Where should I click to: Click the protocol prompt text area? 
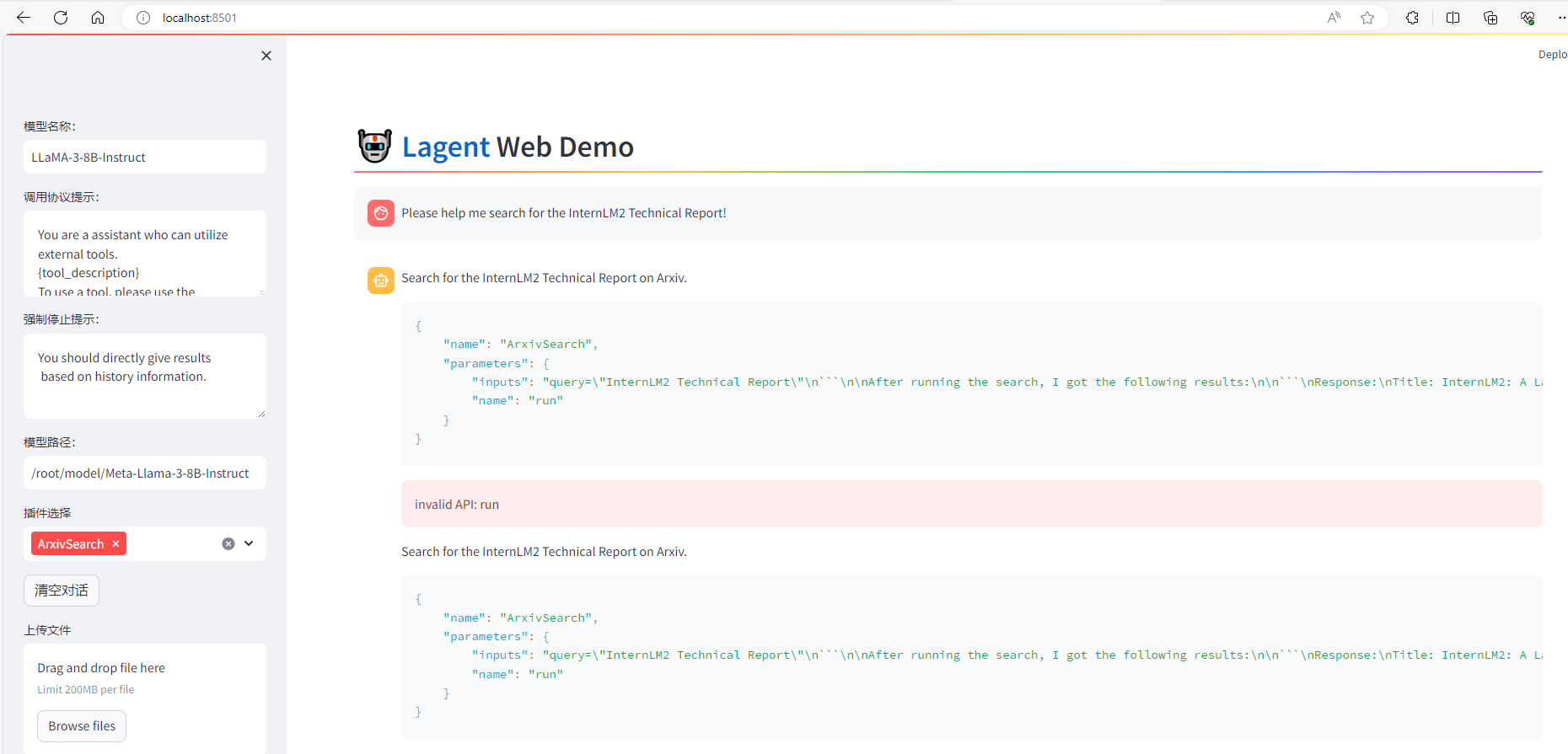coord(145,254)
